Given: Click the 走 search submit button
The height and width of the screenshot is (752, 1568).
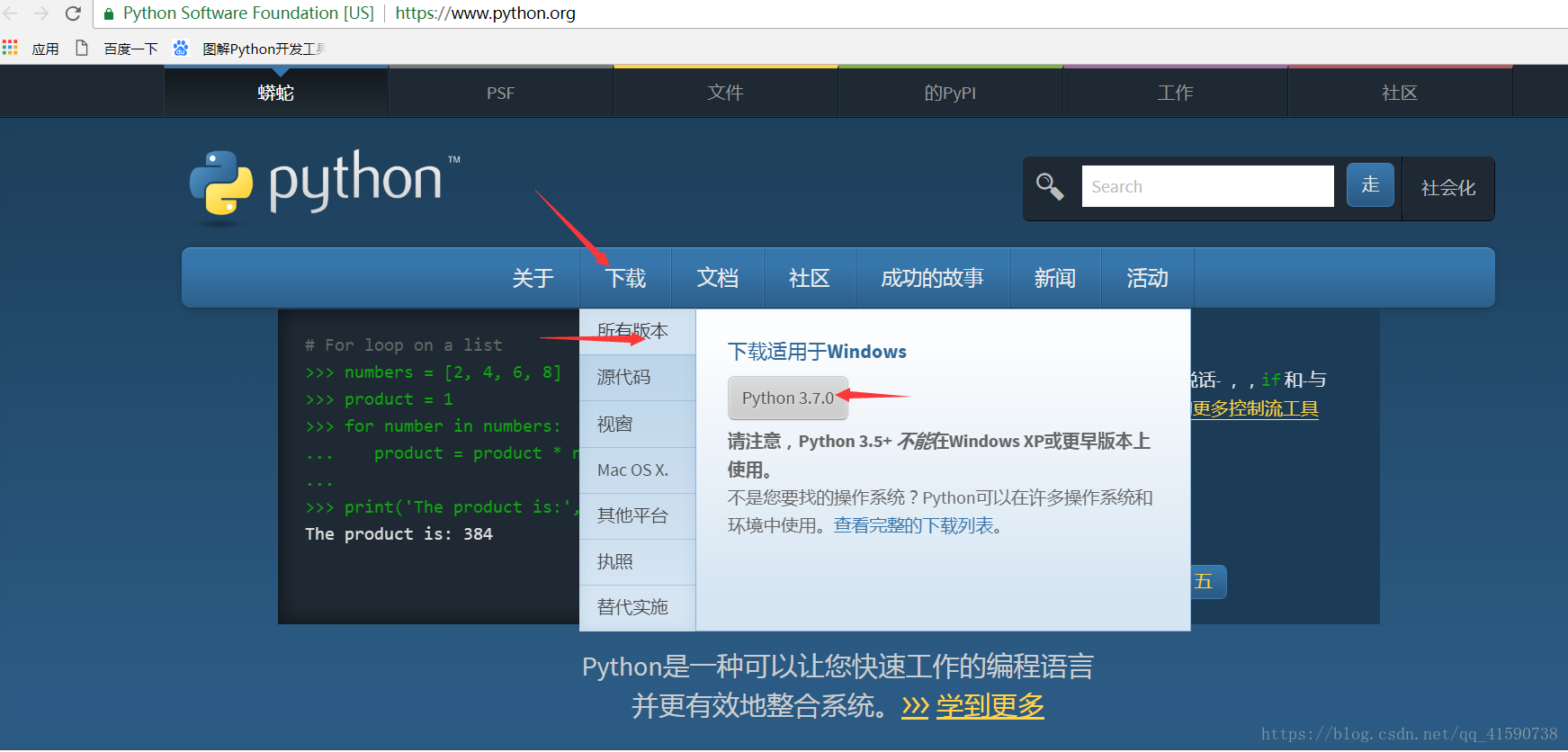Looking at the screenshot, I should point(1370,184).
